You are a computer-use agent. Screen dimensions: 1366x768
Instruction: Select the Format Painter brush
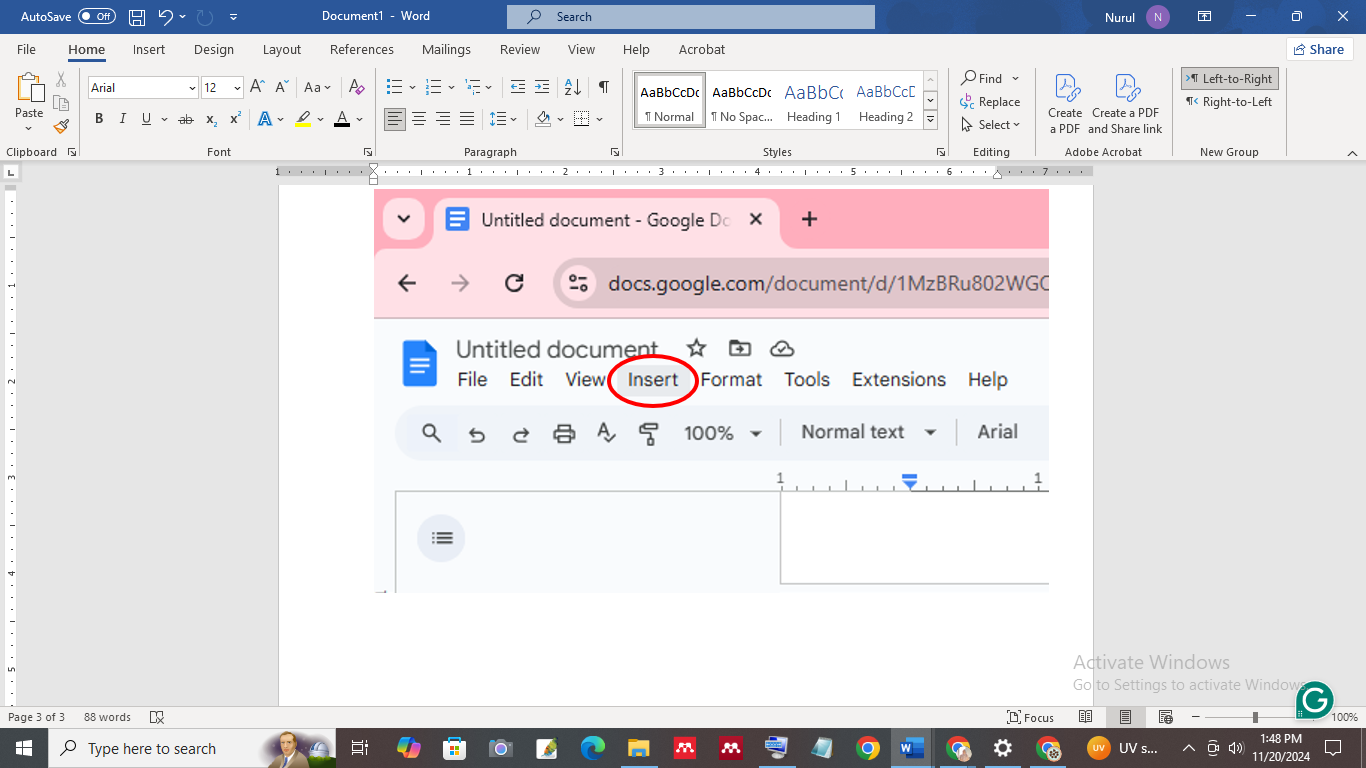coord(61,126)
